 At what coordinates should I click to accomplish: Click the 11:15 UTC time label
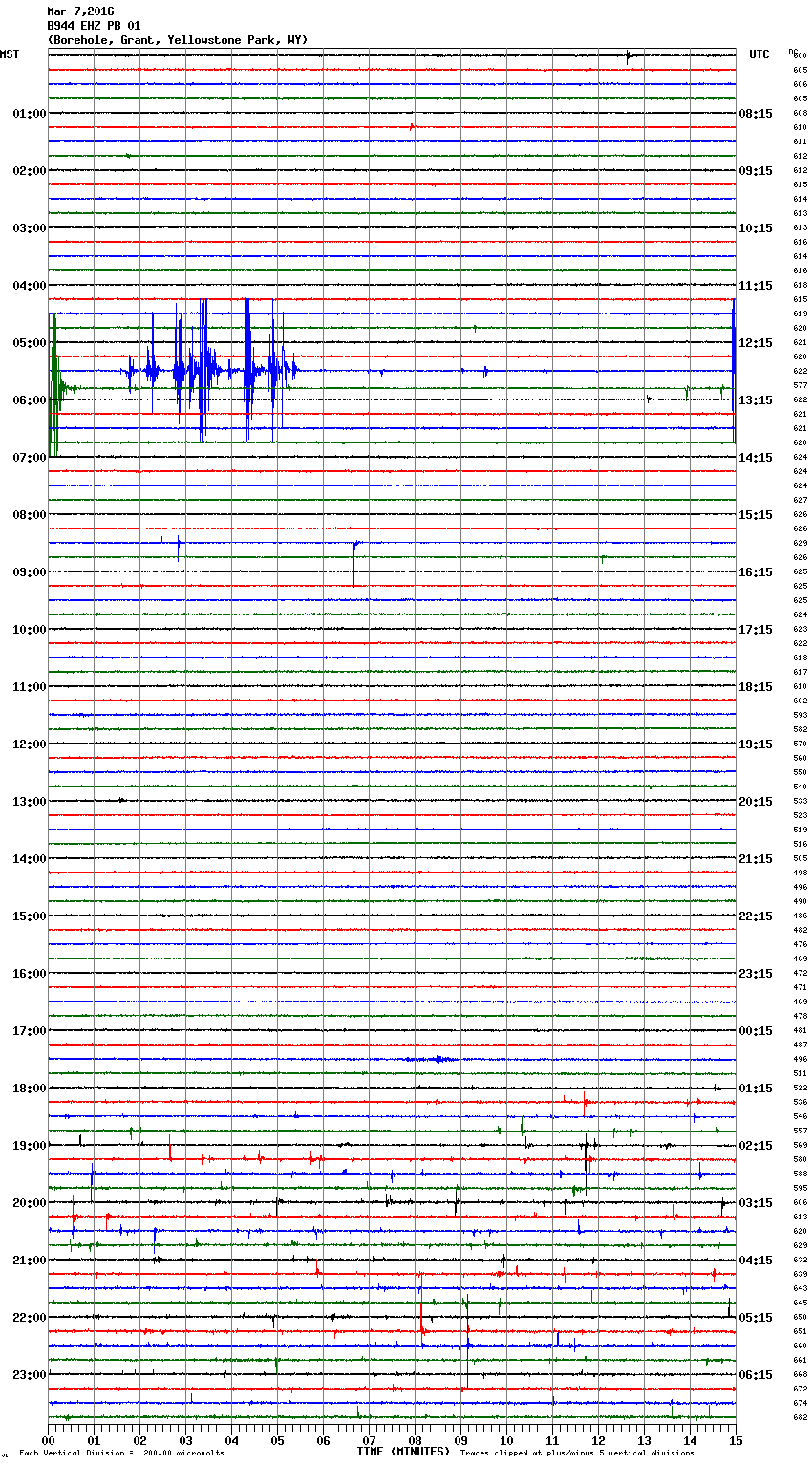(x=756, y=286)
